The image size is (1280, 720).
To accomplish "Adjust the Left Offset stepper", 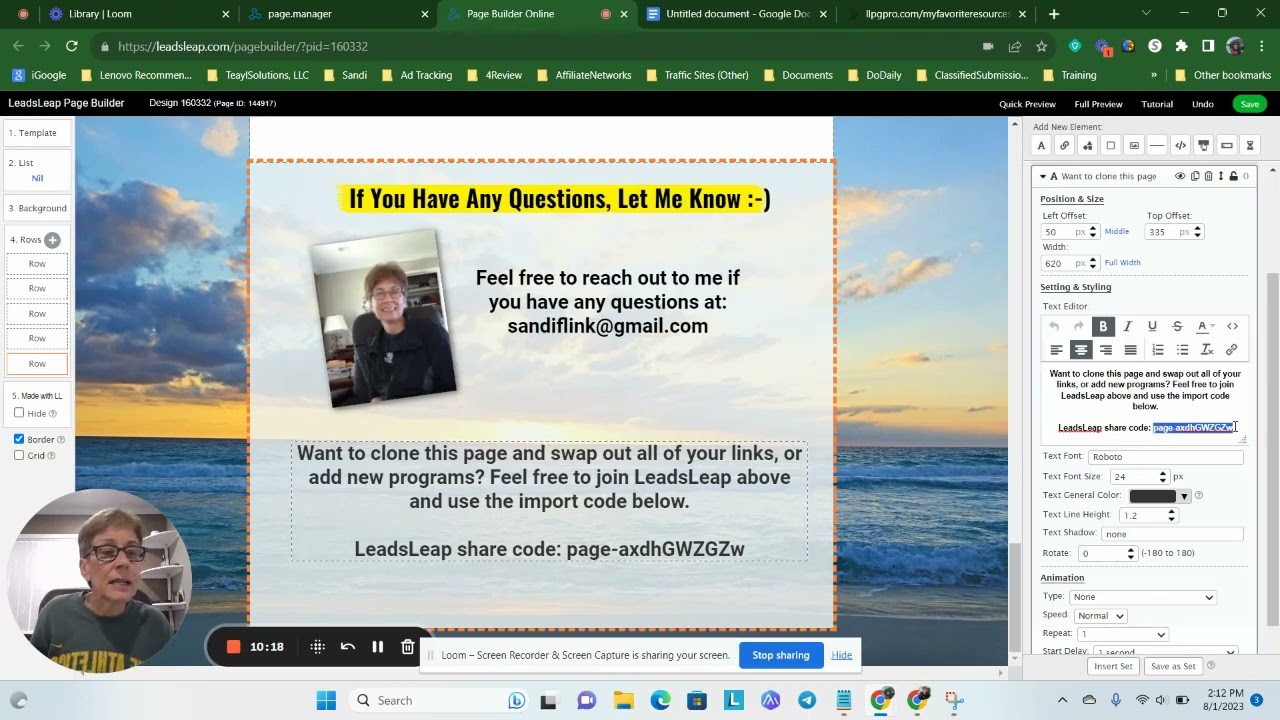I will point(1093,232).
